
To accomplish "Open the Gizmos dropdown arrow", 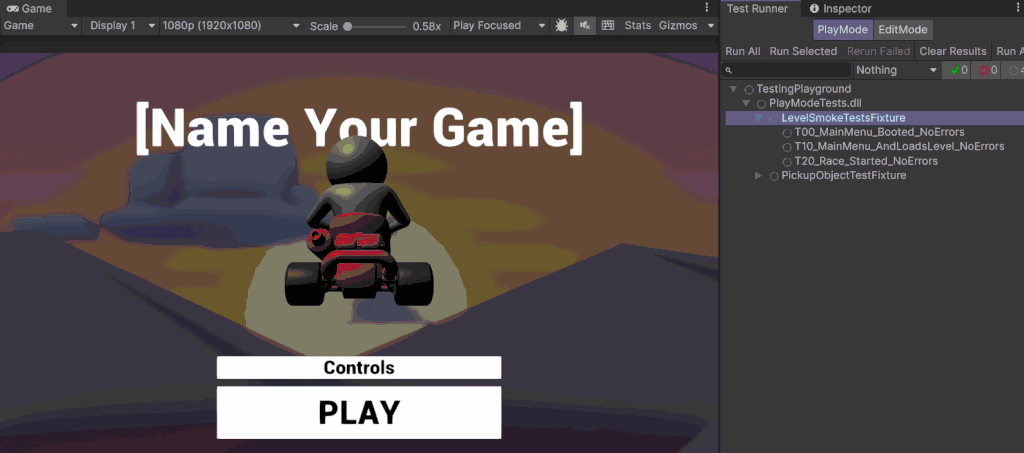I will (711, 26).
